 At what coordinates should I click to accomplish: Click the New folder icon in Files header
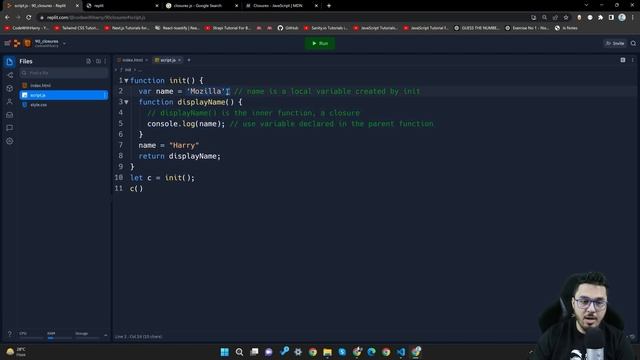point(98,61)
